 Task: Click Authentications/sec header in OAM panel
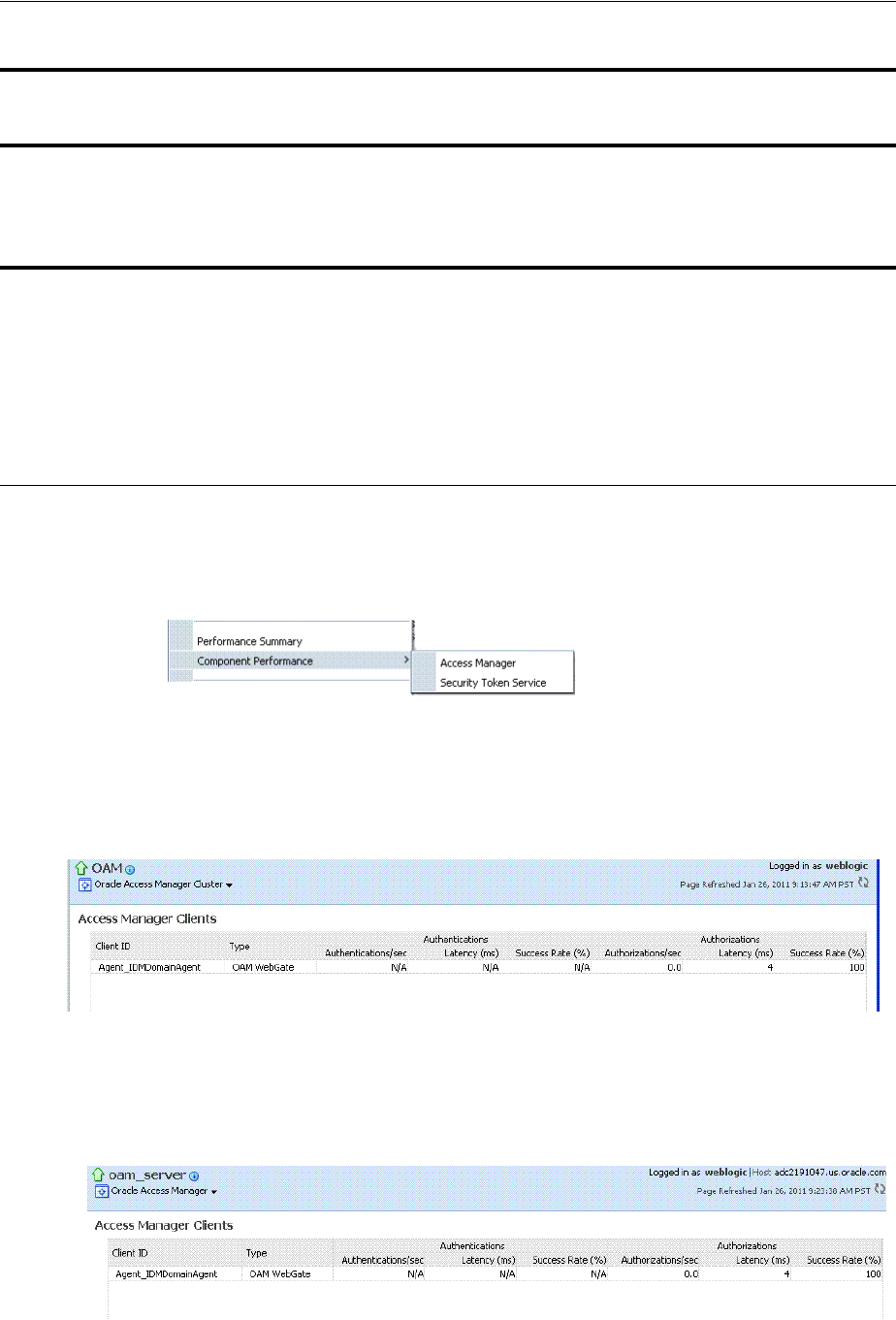tap(366, 953)
